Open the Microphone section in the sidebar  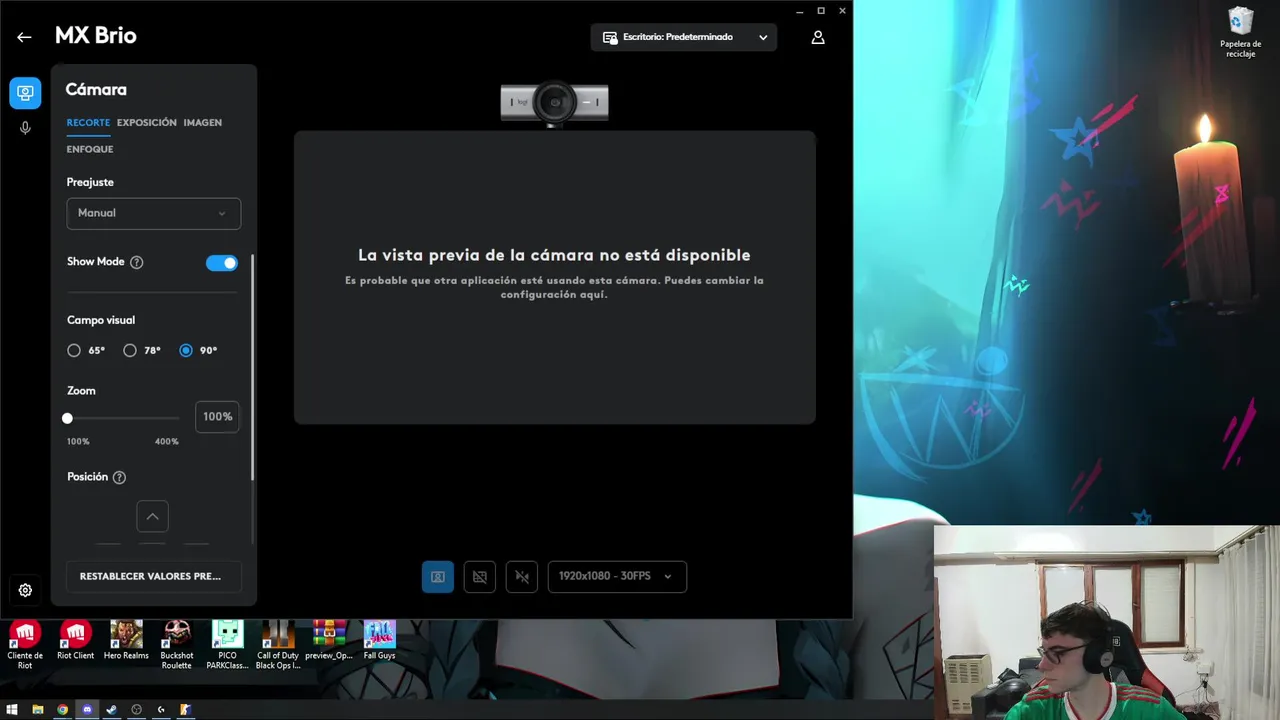point(25,128)
